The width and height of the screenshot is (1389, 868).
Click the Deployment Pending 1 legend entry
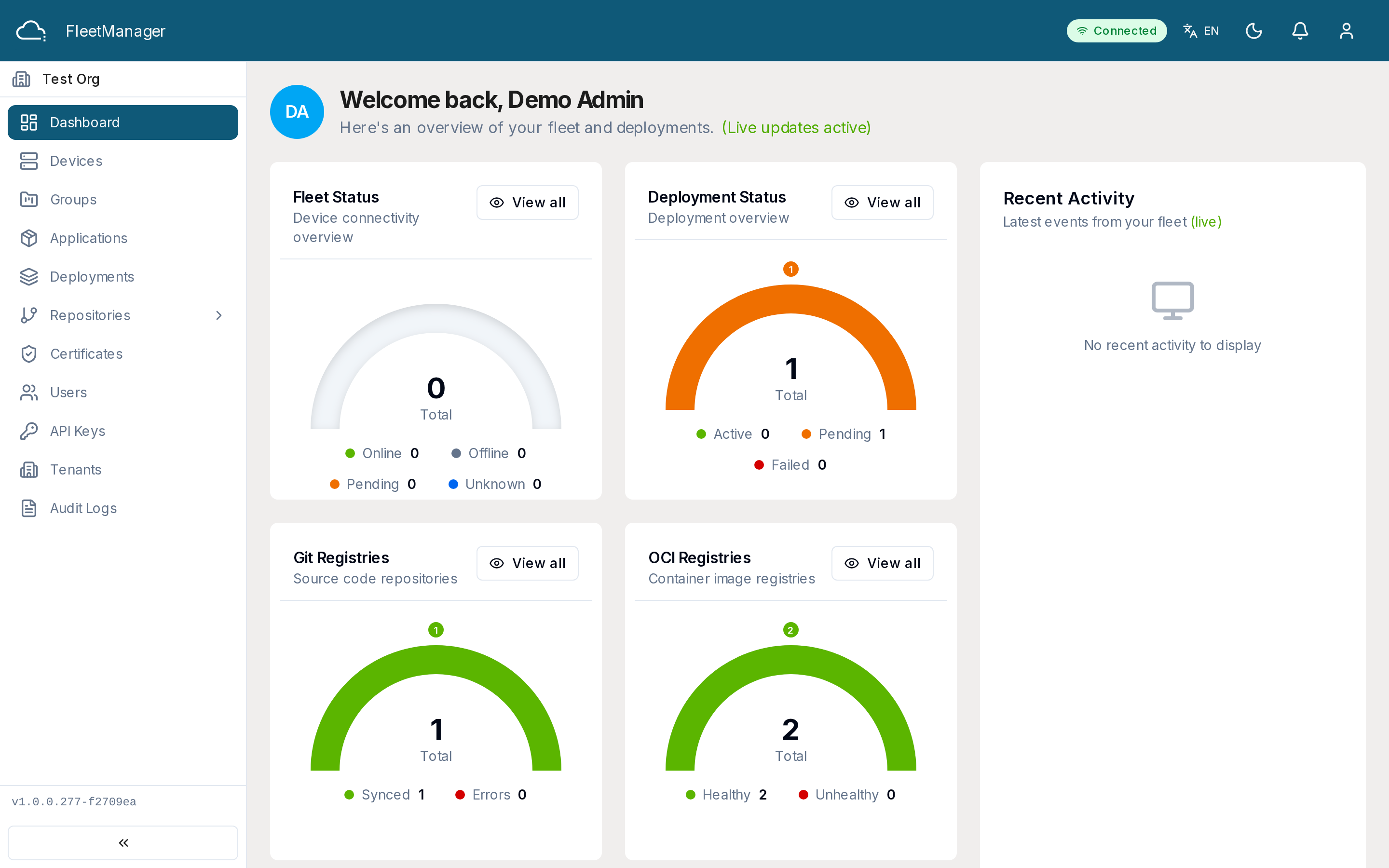[x=844, y=434]
